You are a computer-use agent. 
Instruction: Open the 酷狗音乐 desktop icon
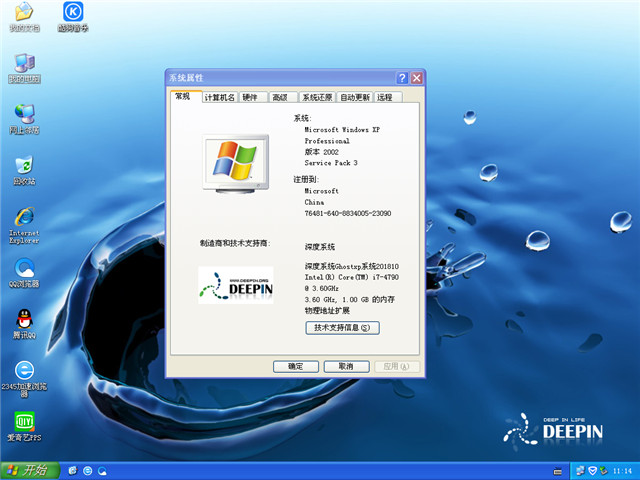[x=73, y=16]
